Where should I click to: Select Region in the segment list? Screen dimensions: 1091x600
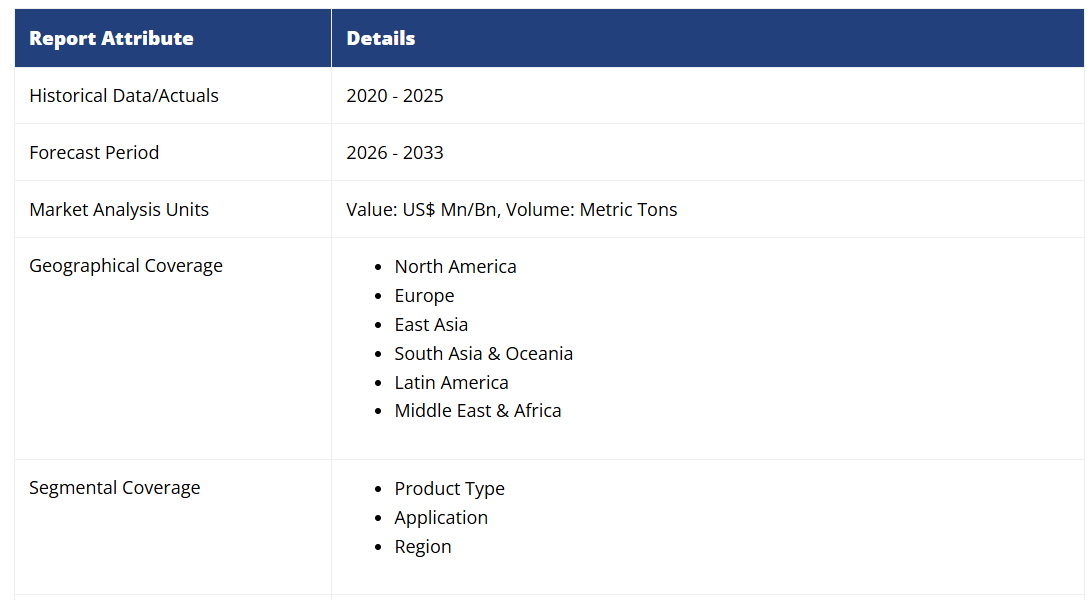pyautogui.click(x=423, y=547)
